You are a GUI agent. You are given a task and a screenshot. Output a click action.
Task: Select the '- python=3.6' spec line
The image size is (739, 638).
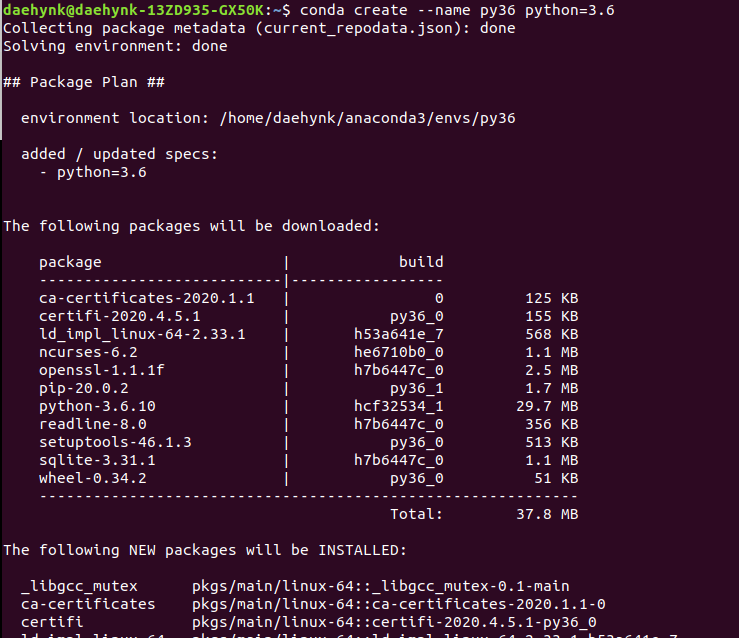pos(93,172)
